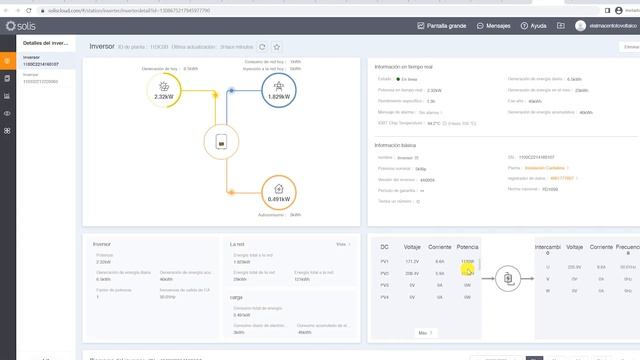Click the central inverter device icon
640x360 pixels.
pos(221,142)
